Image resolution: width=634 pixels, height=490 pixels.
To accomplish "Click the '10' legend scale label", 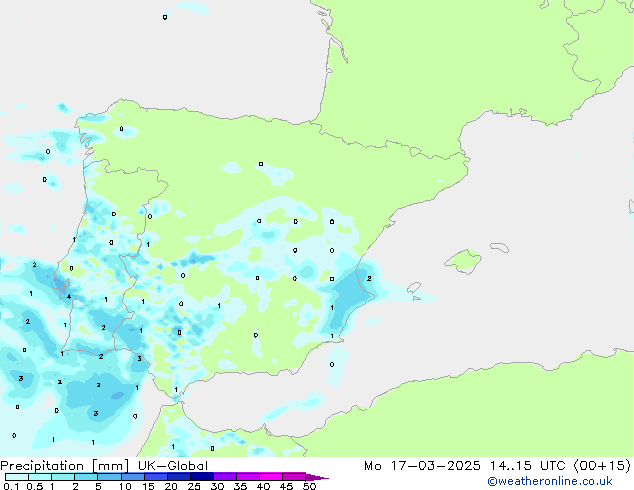I will [x=125, y=486].
